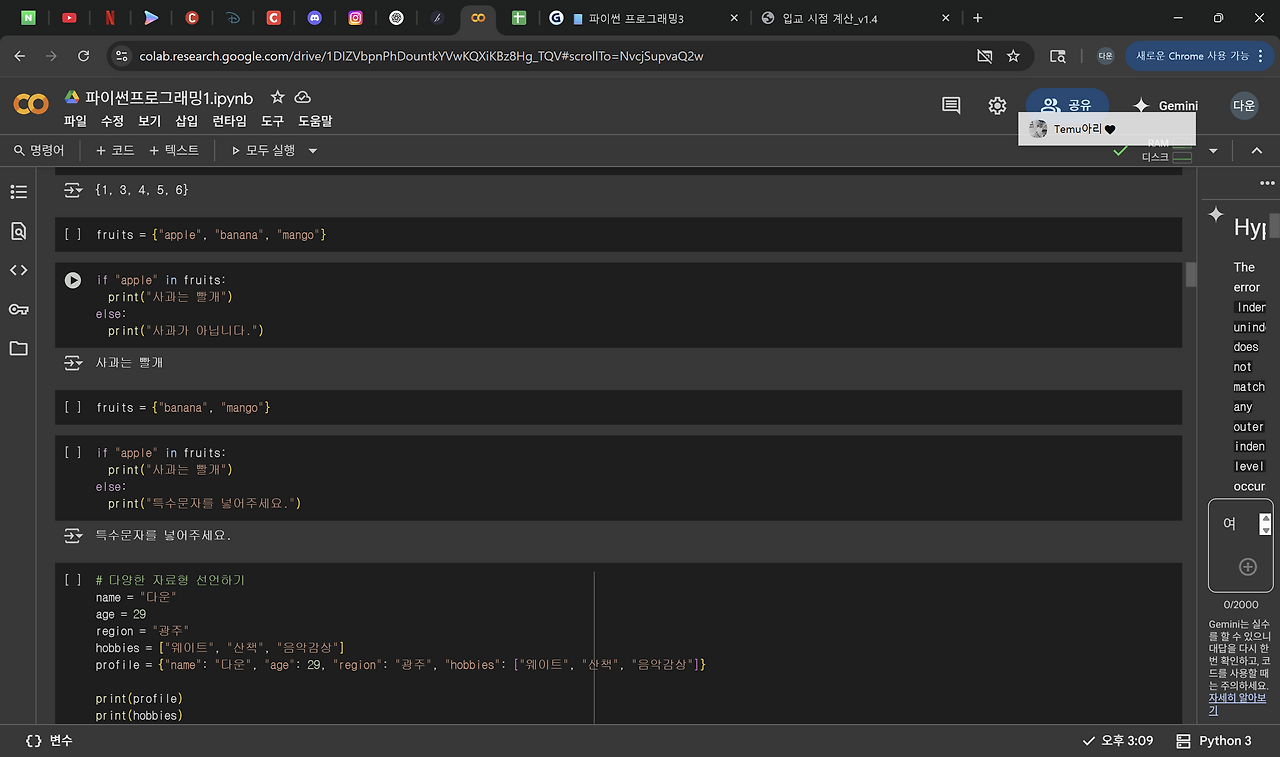Image resolution: width=1280 pixels, height=757 pixels.
Task: Increase the Gemini prompt box stepper up arrow
Action: pos(1265,518)
